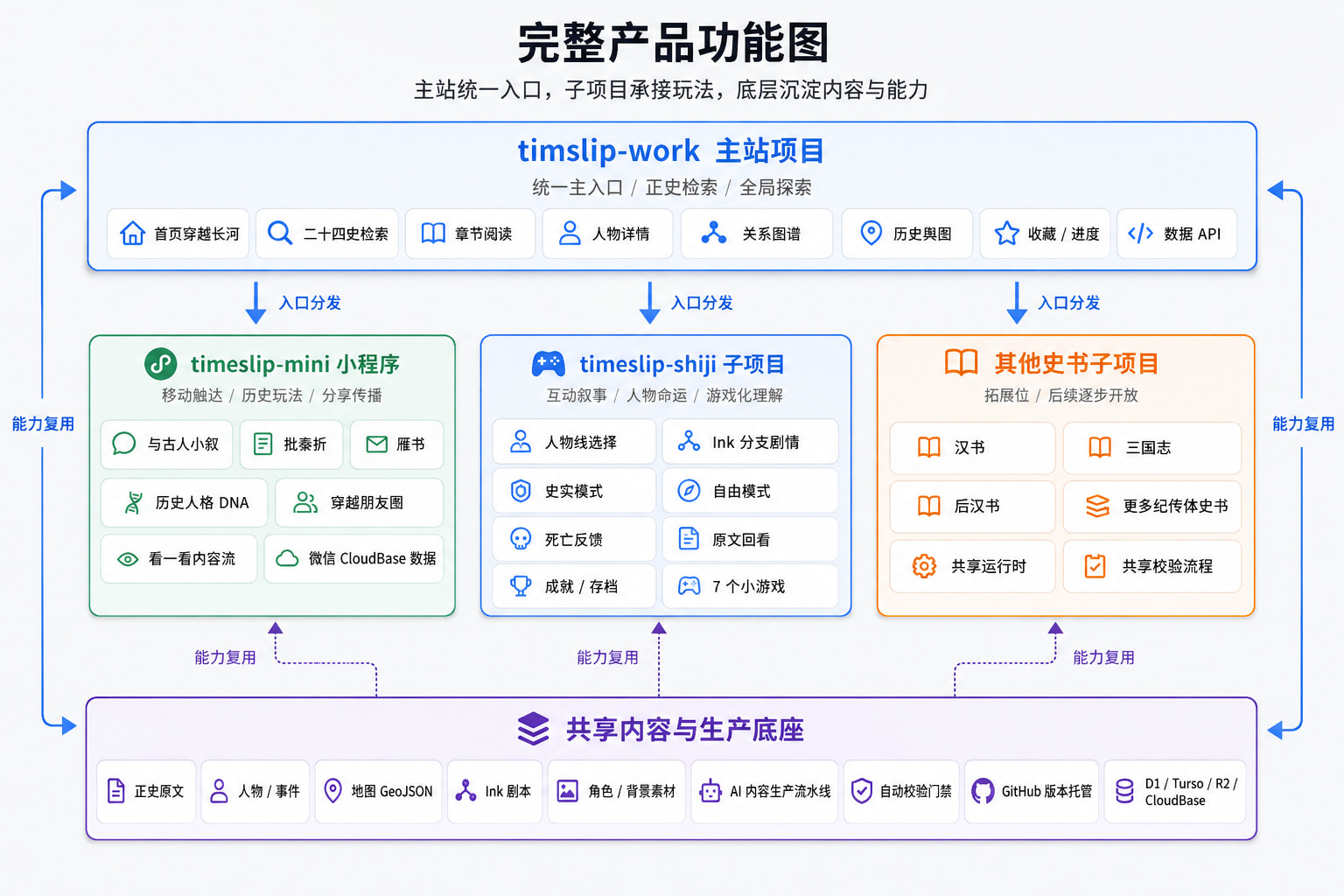
Task: Click the shield icon in 史实模式
Action: click(521, 491)
